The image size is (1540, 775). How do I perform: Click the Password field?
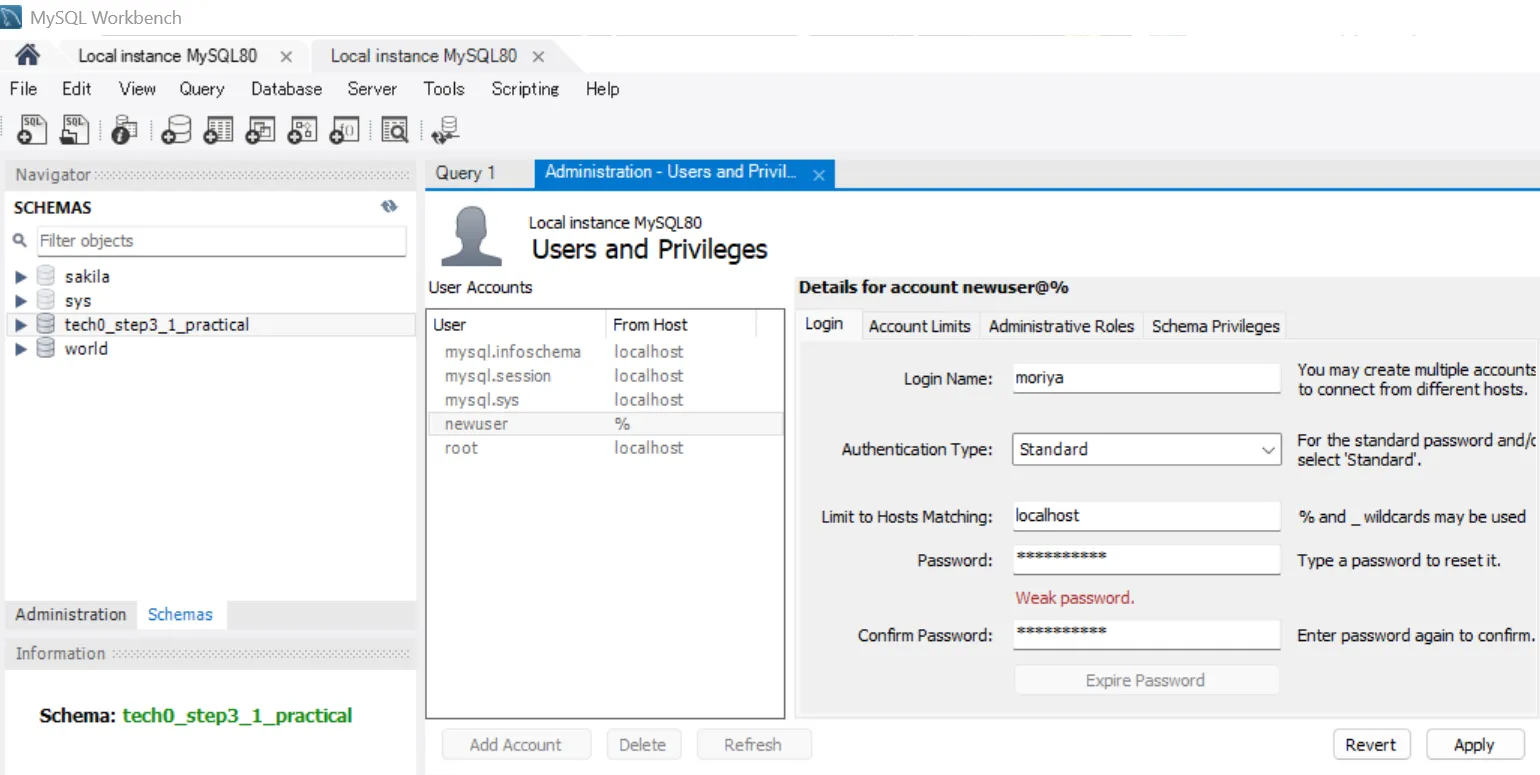(x=1146, y=559)
